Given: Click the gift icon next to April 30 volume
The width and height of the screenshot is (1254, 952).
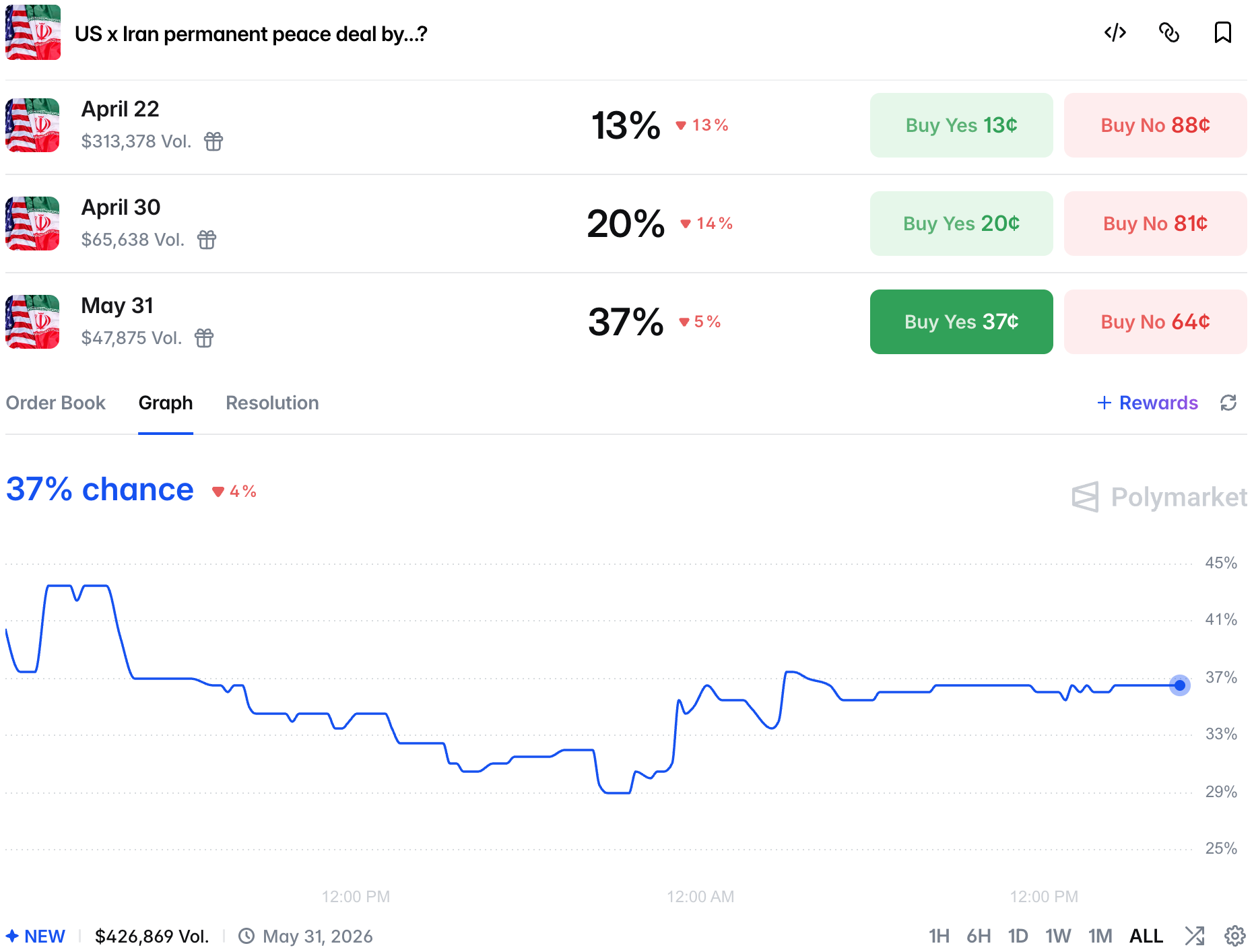Looking at the screenshot, I should pos(207,240).
